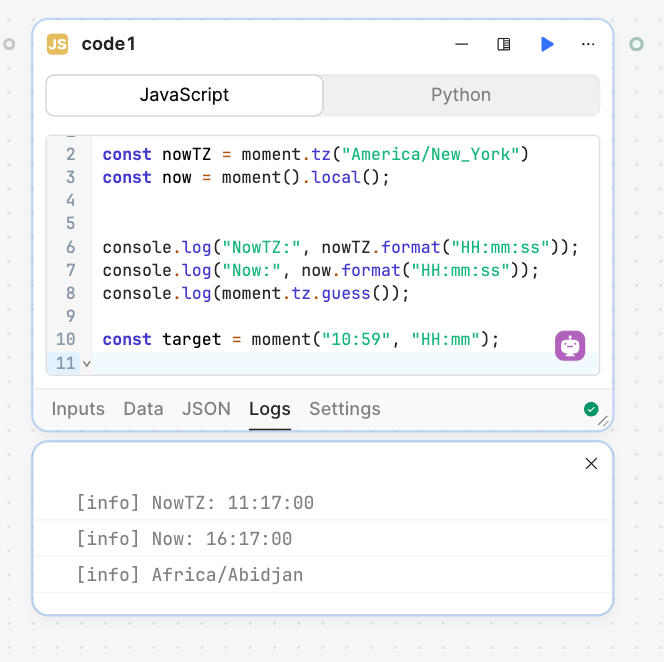The width and height of the screenshot is (664, 662).
Task: Open the three-dot more options menu
Action: [588, 44]
